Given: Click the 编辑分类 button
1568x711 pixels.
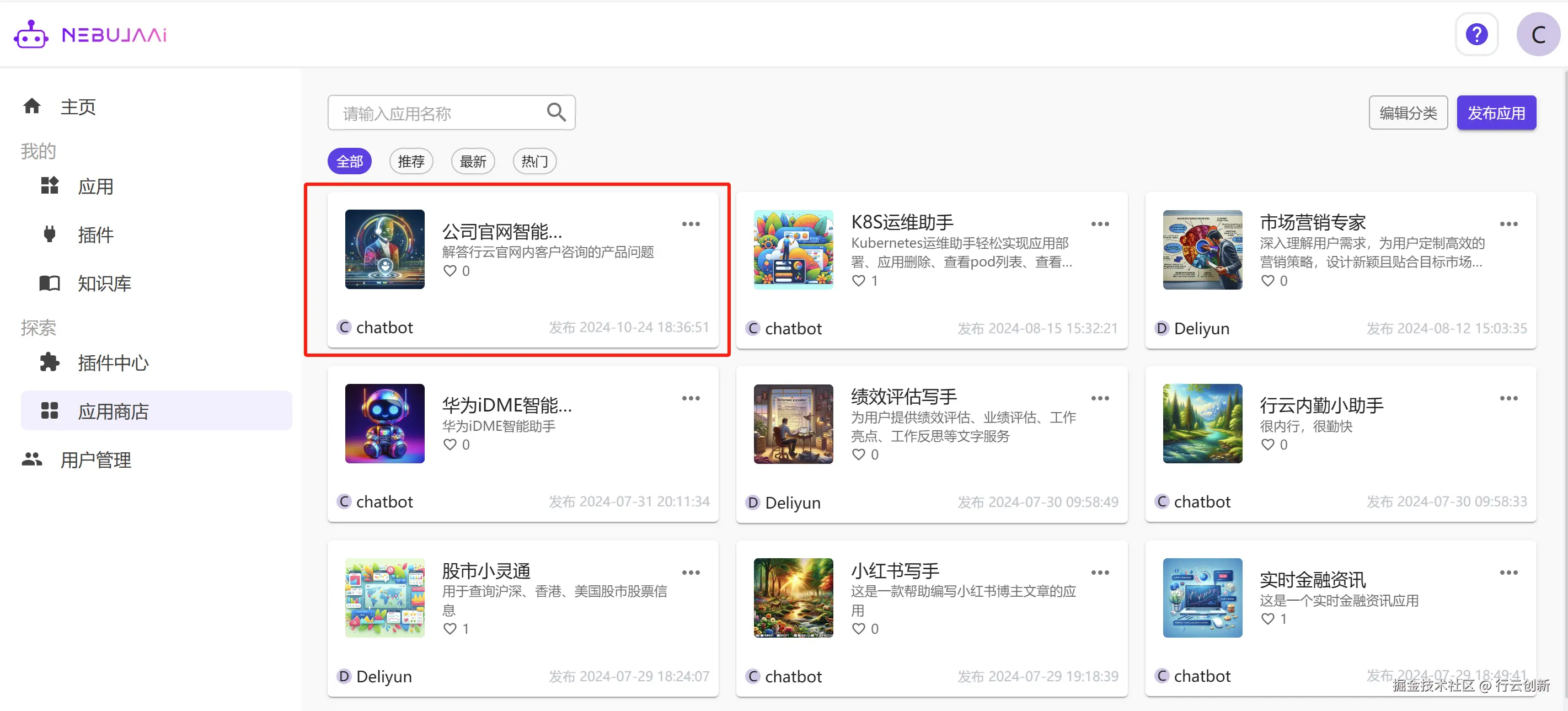Looking at the screenshot, I should coord(1408,113).
